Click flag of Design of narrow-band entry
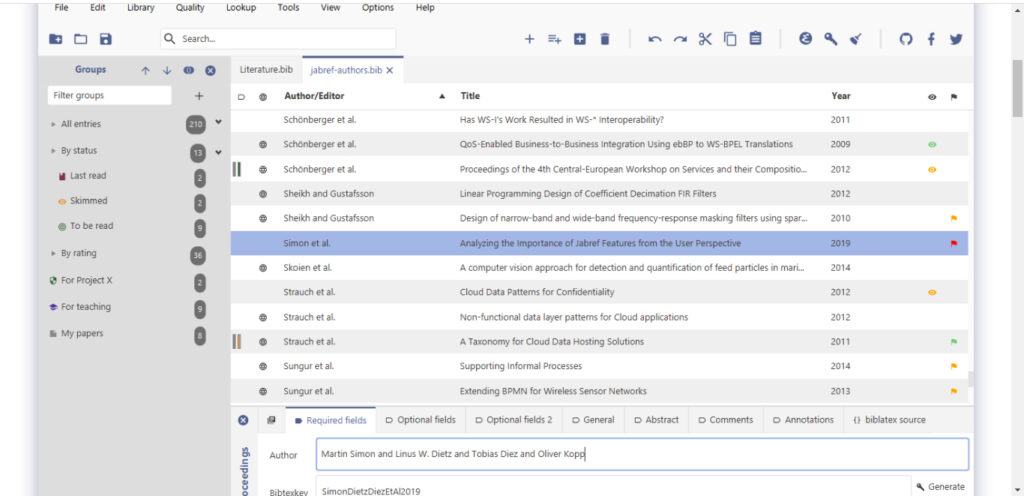 954,219
